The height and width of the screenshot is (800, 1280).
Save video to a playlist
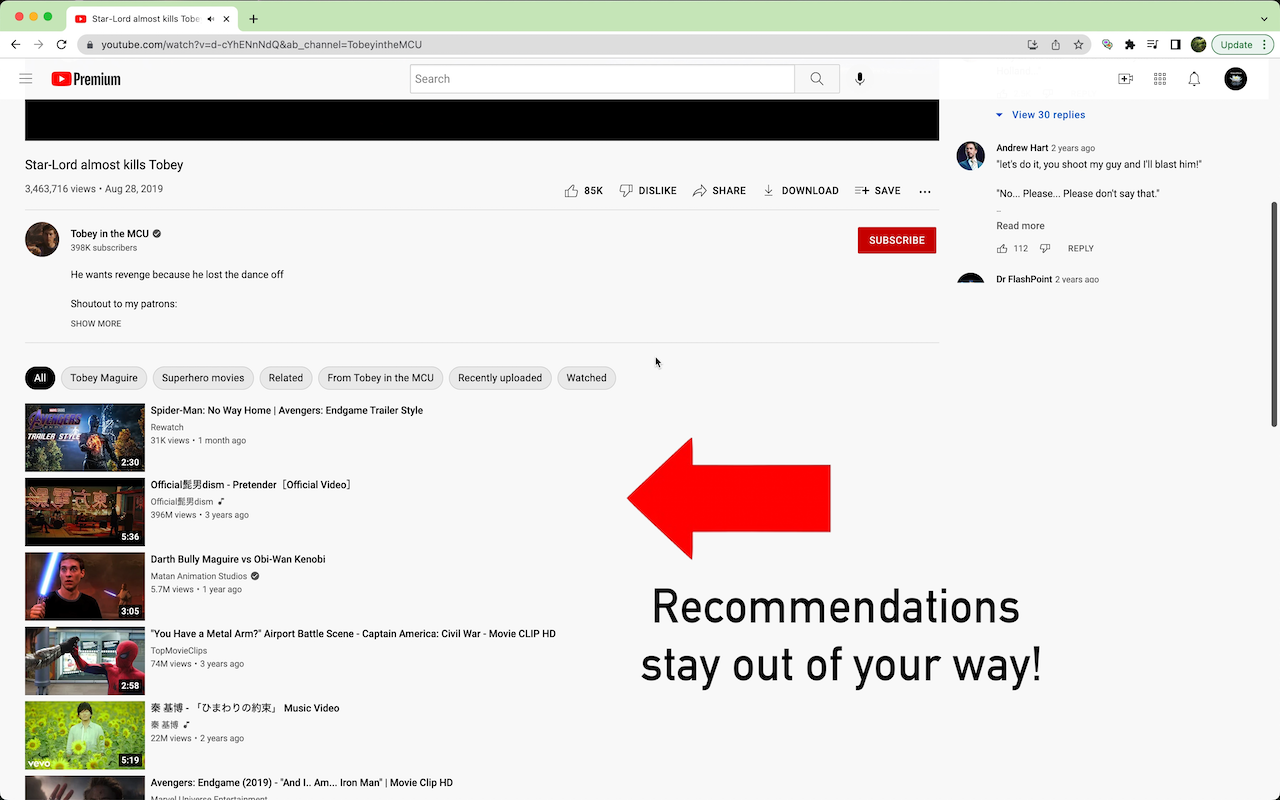click(877, 190)
